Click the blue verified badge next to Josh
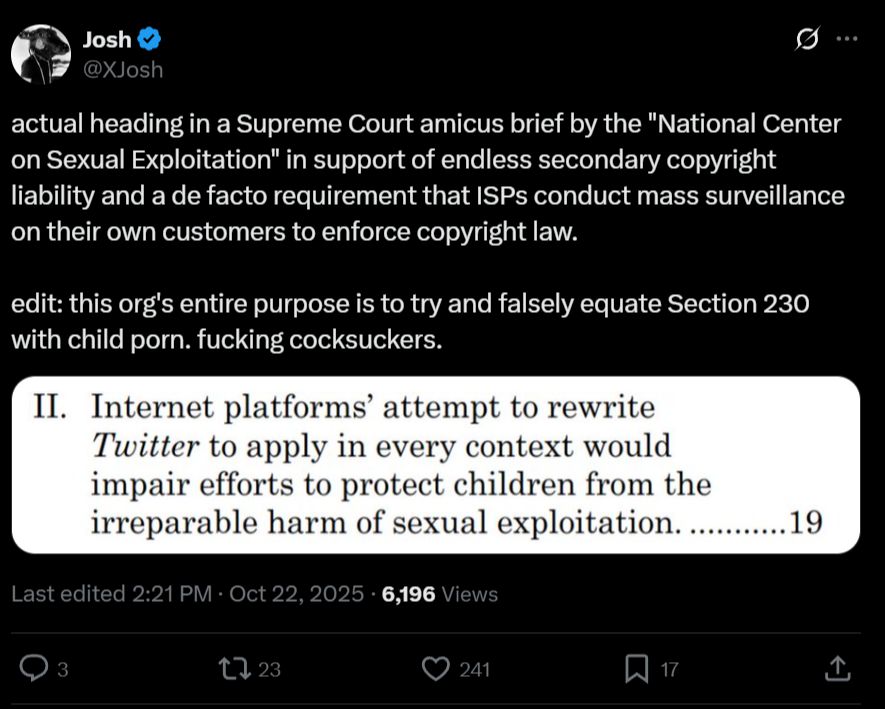 click(x=151, y=40)
